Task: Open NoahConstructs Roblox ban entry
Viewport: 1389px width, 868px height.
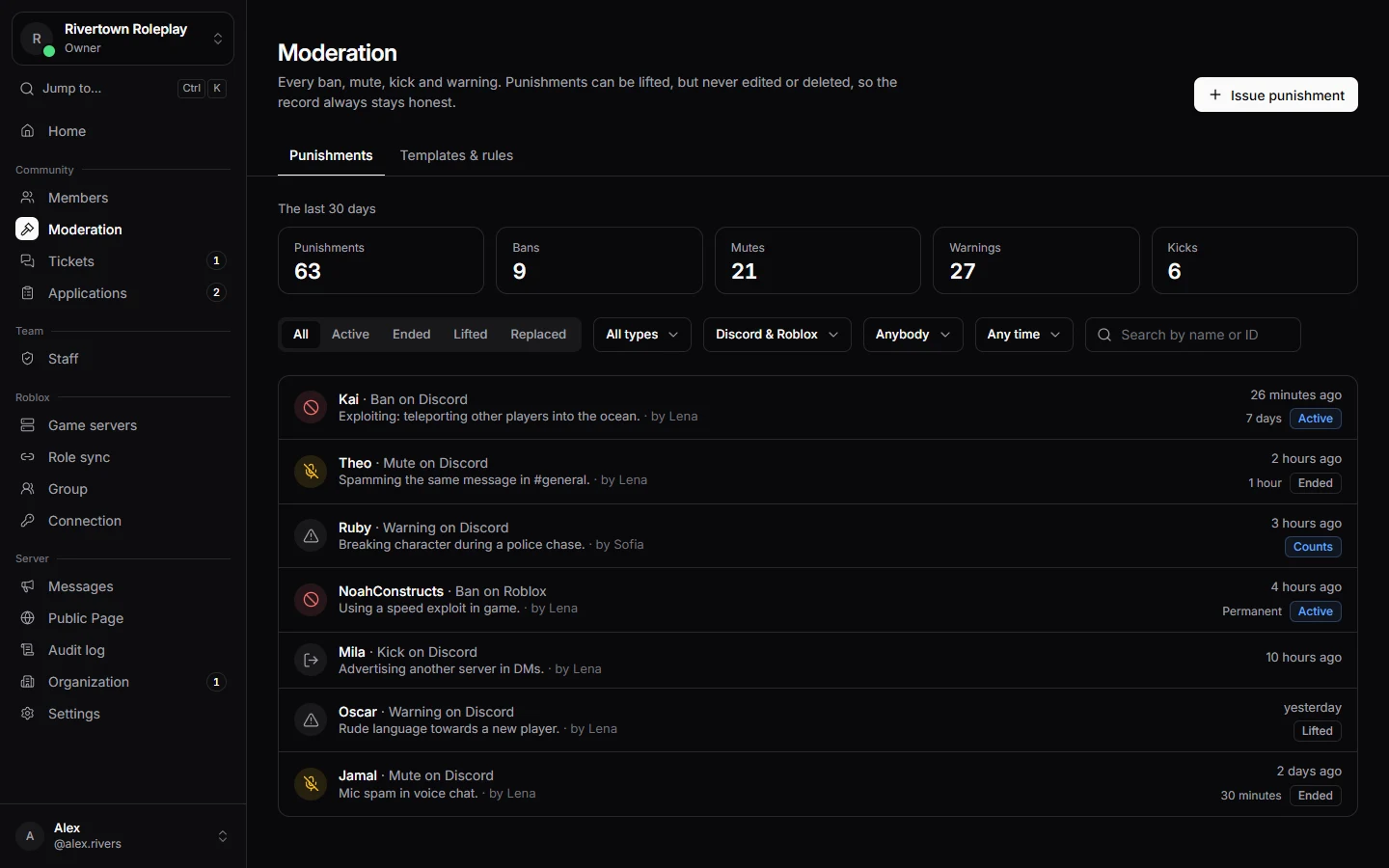Action: pos(818,600)
